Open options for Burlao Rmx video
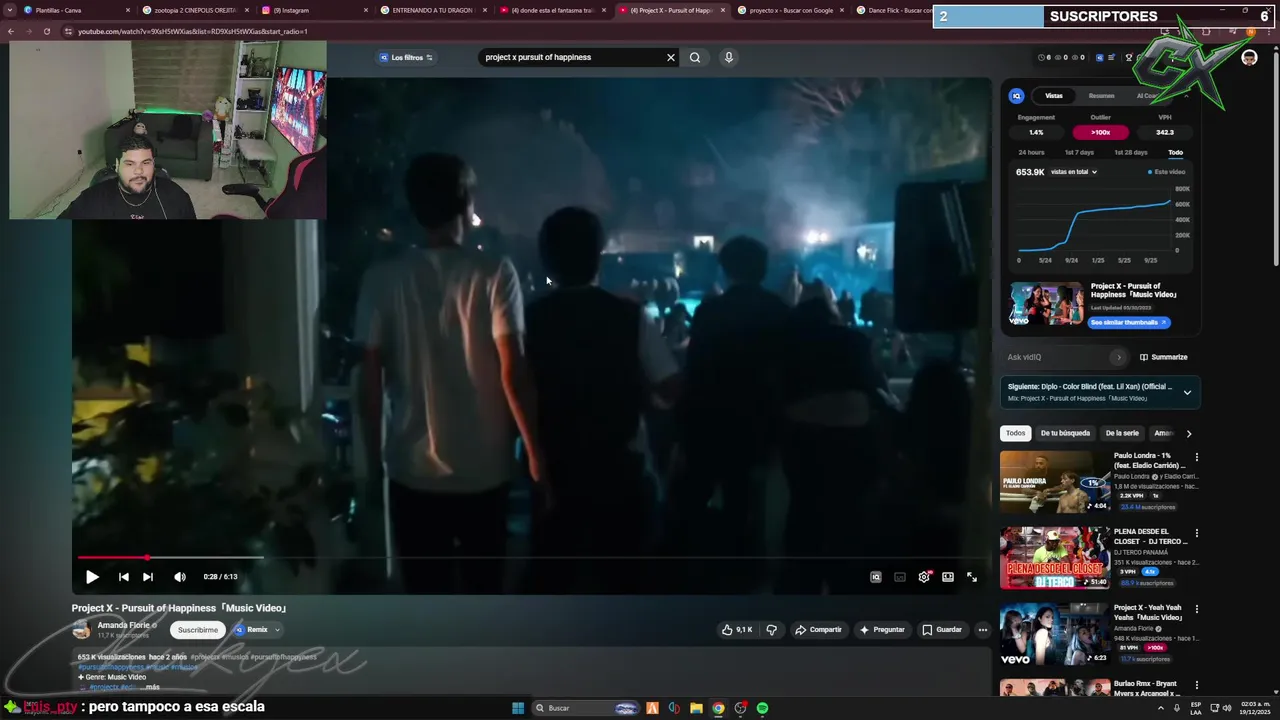Image resolution: width=1280 pixels, height=720 pixels. coord(1196,685)
